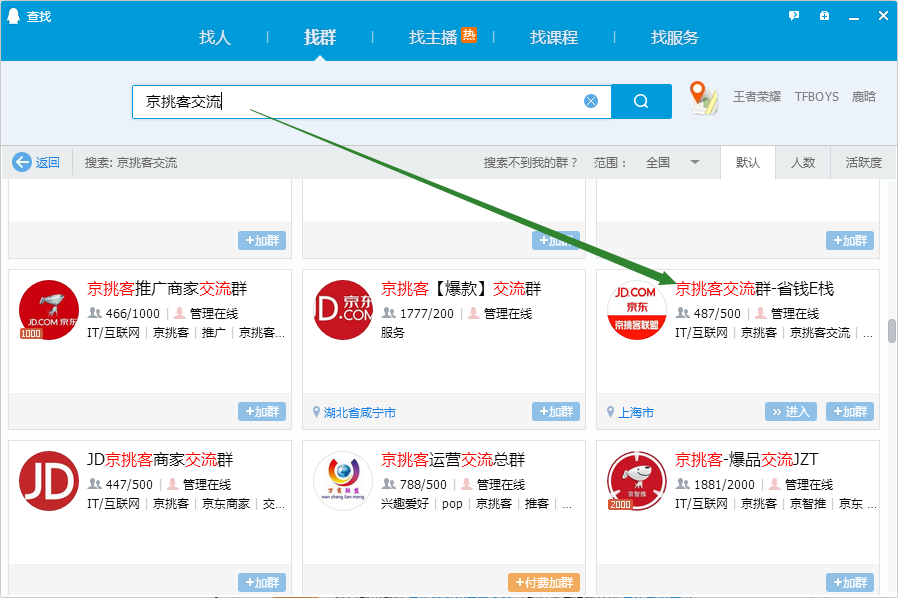Click member count 447/500
The image size is (898, 598).
[129, 485]
